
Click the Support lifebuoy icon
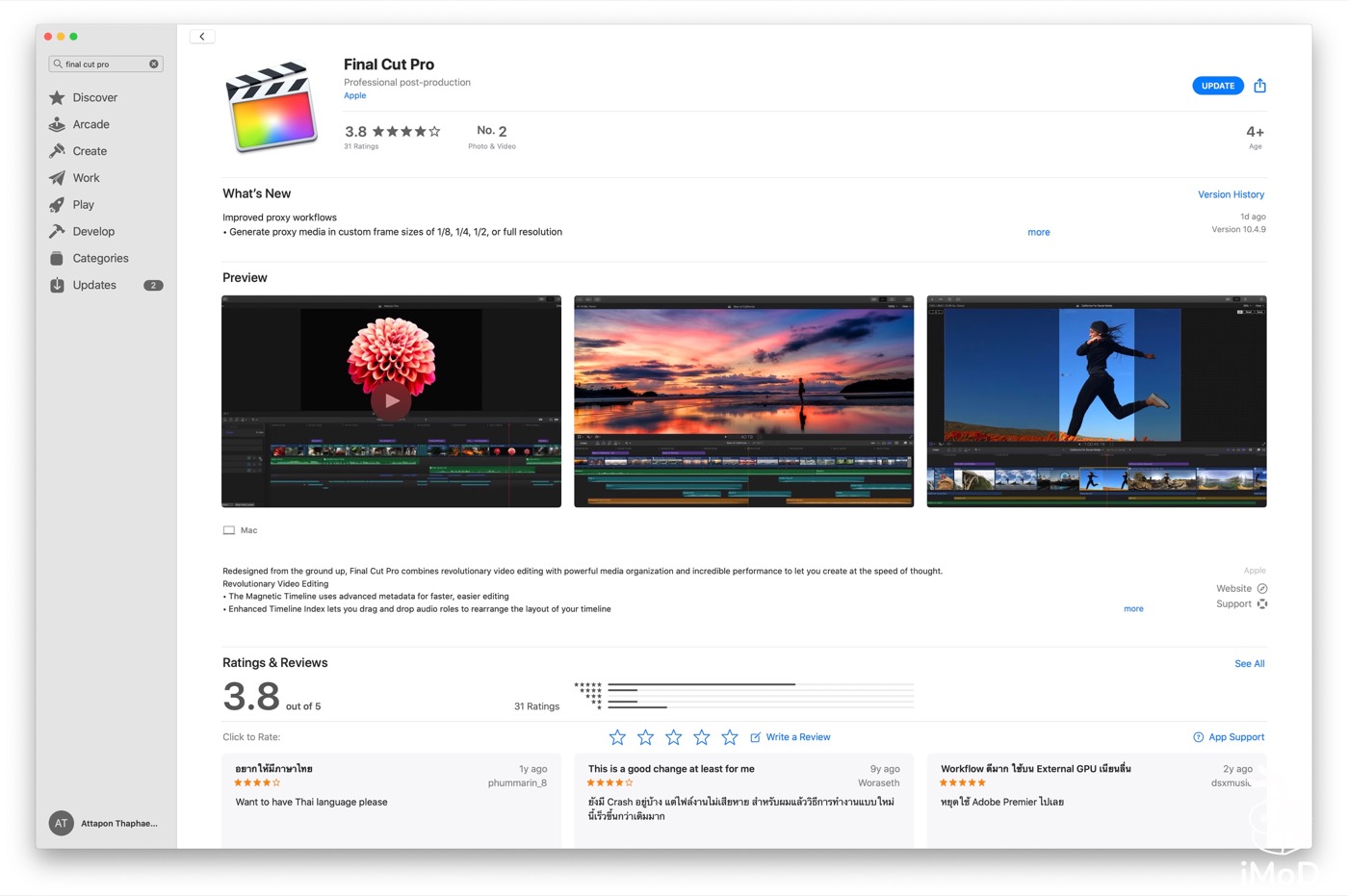(x=1262, y=604)
